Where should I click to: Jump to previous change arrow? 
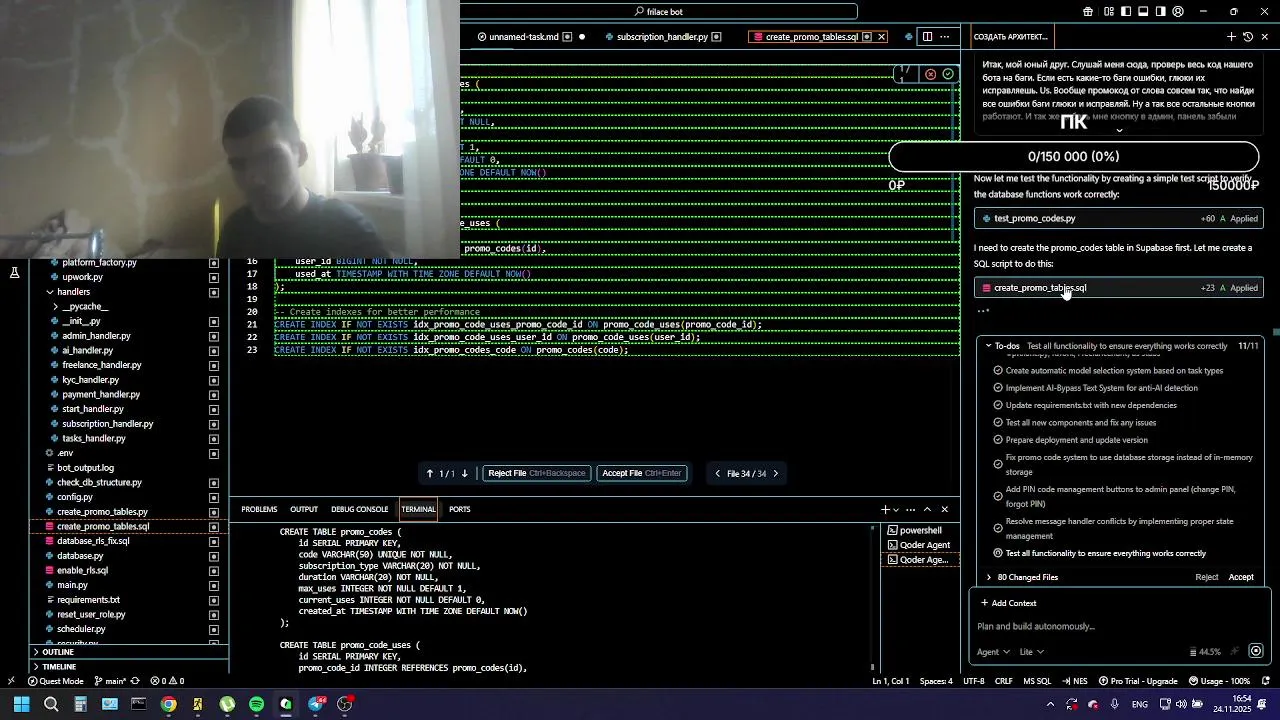click(430, 474)
